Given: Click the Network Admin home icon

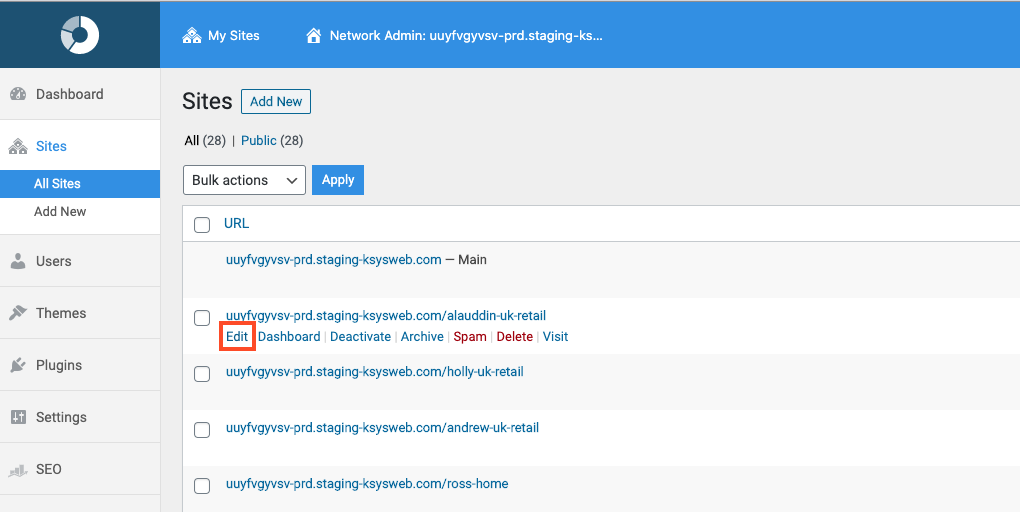Looking at the screenshot, I should tap(314, 35).
